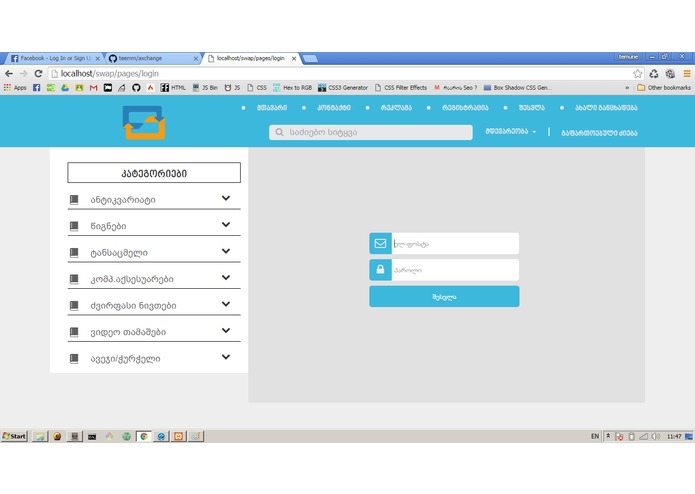This screenshot has width=695, height=494.
Task: Click the taskbar clock showing 11:47
Action: click(674, 436)
